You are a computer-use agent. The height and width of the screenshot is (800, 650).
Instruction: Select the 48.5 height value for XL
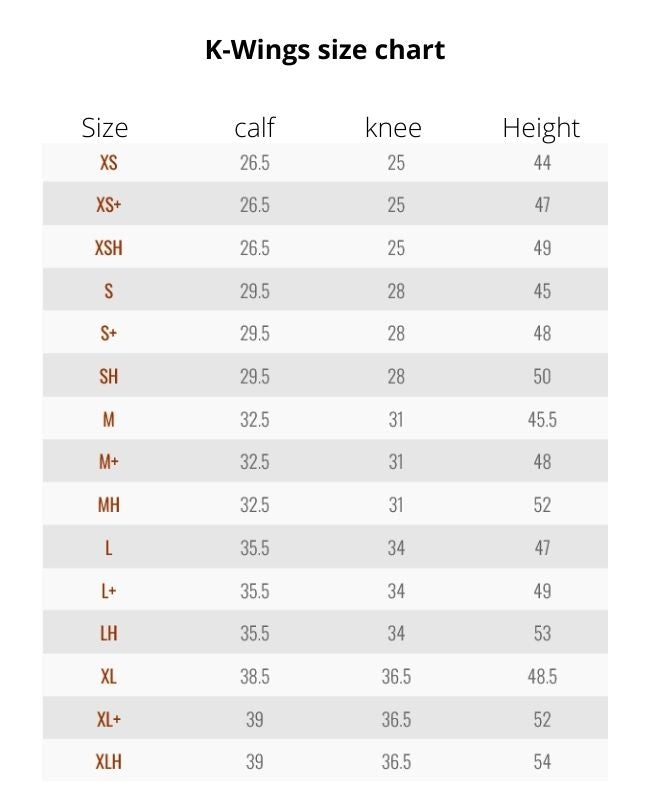[541, 677]
